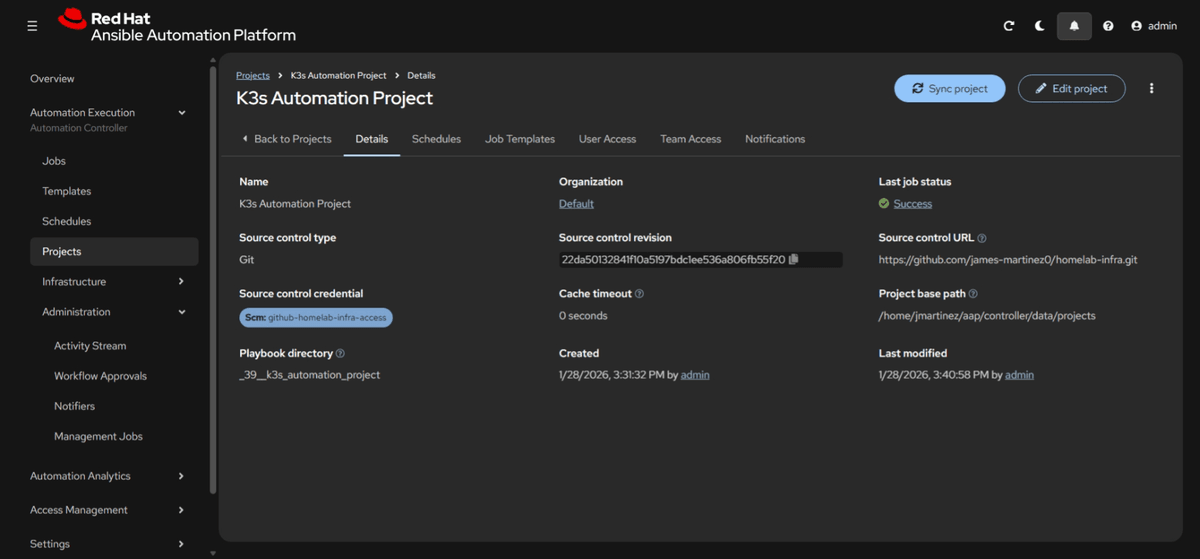Open the Default organization link
Image resolution: width=1200 pixels, height=559 pixels.
click(x=576, y=203)
